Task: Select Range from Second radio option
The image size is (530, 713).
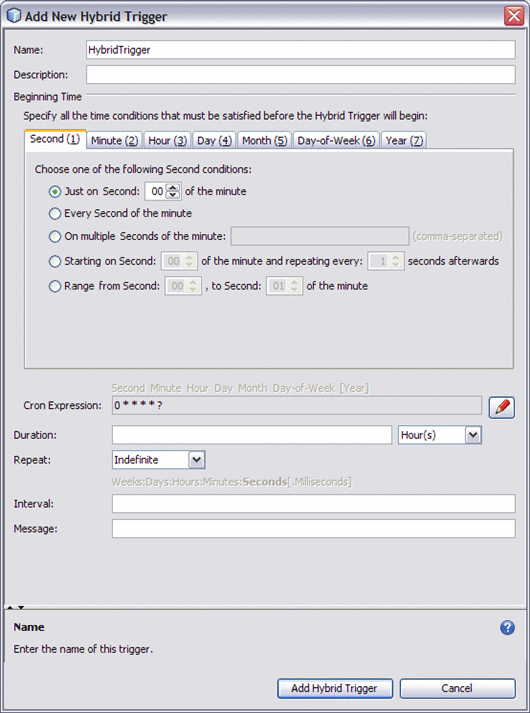Action: (55, 286)
